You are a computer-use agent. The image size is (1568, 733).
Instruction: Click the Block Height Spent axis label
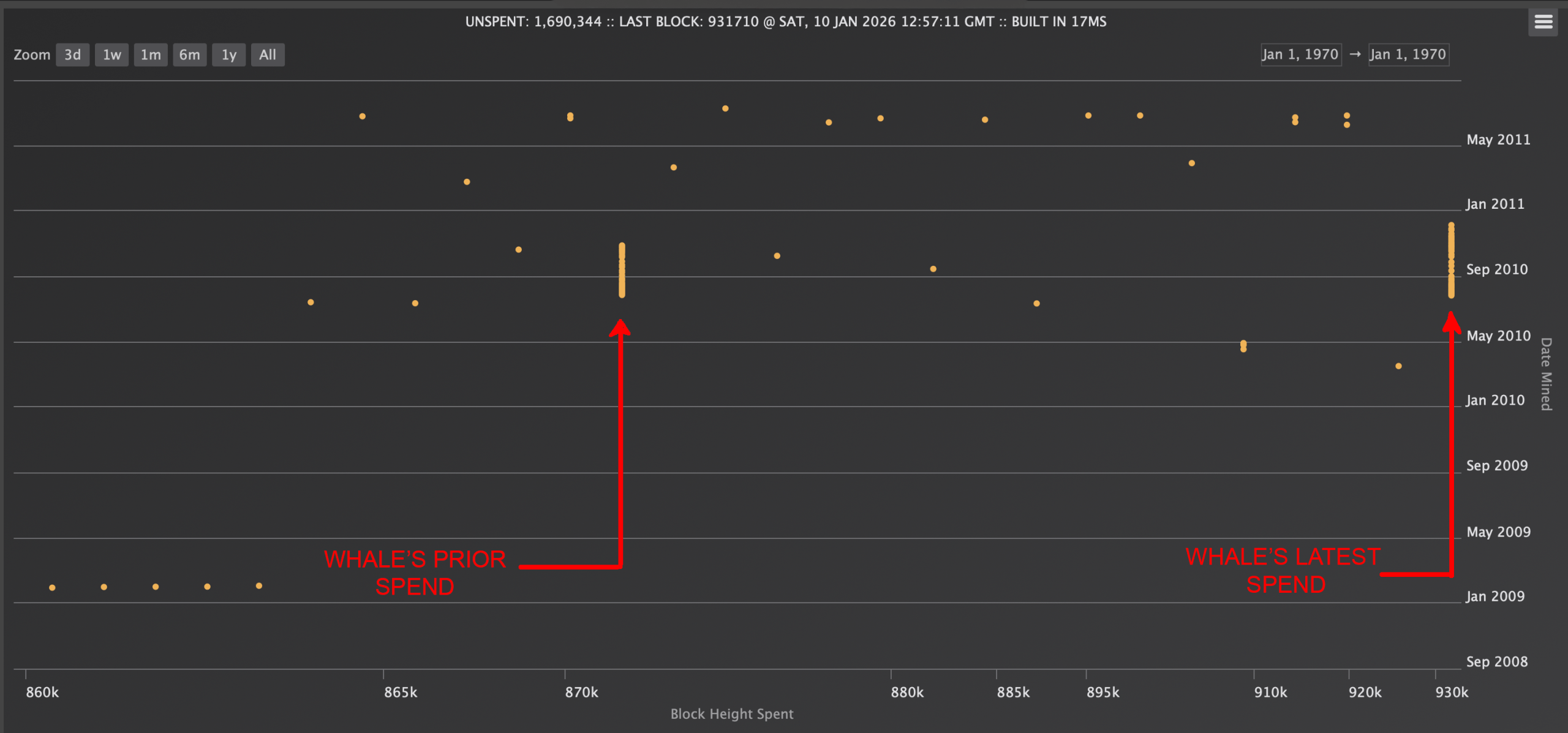(731, 713)
